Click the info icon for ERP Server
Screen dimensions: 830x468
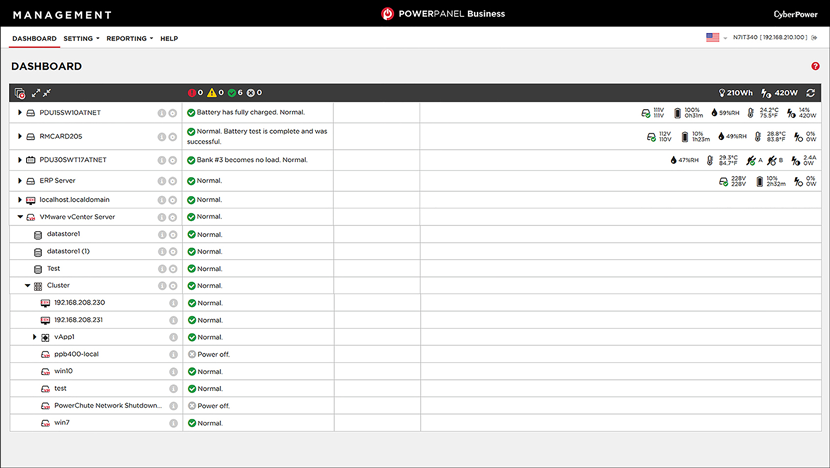[x=162, y=181]
